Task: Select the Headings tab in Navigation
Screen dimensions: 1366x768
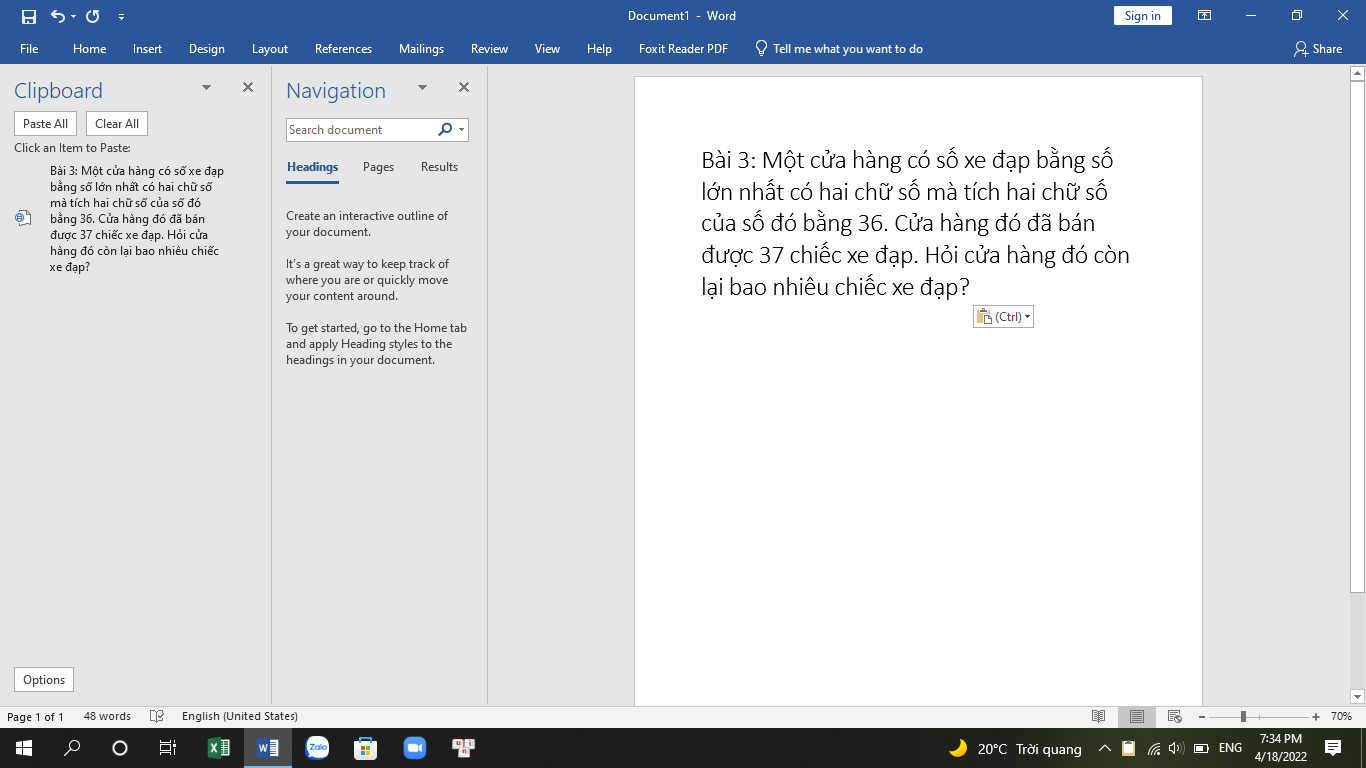Action: tap(312, 167)
